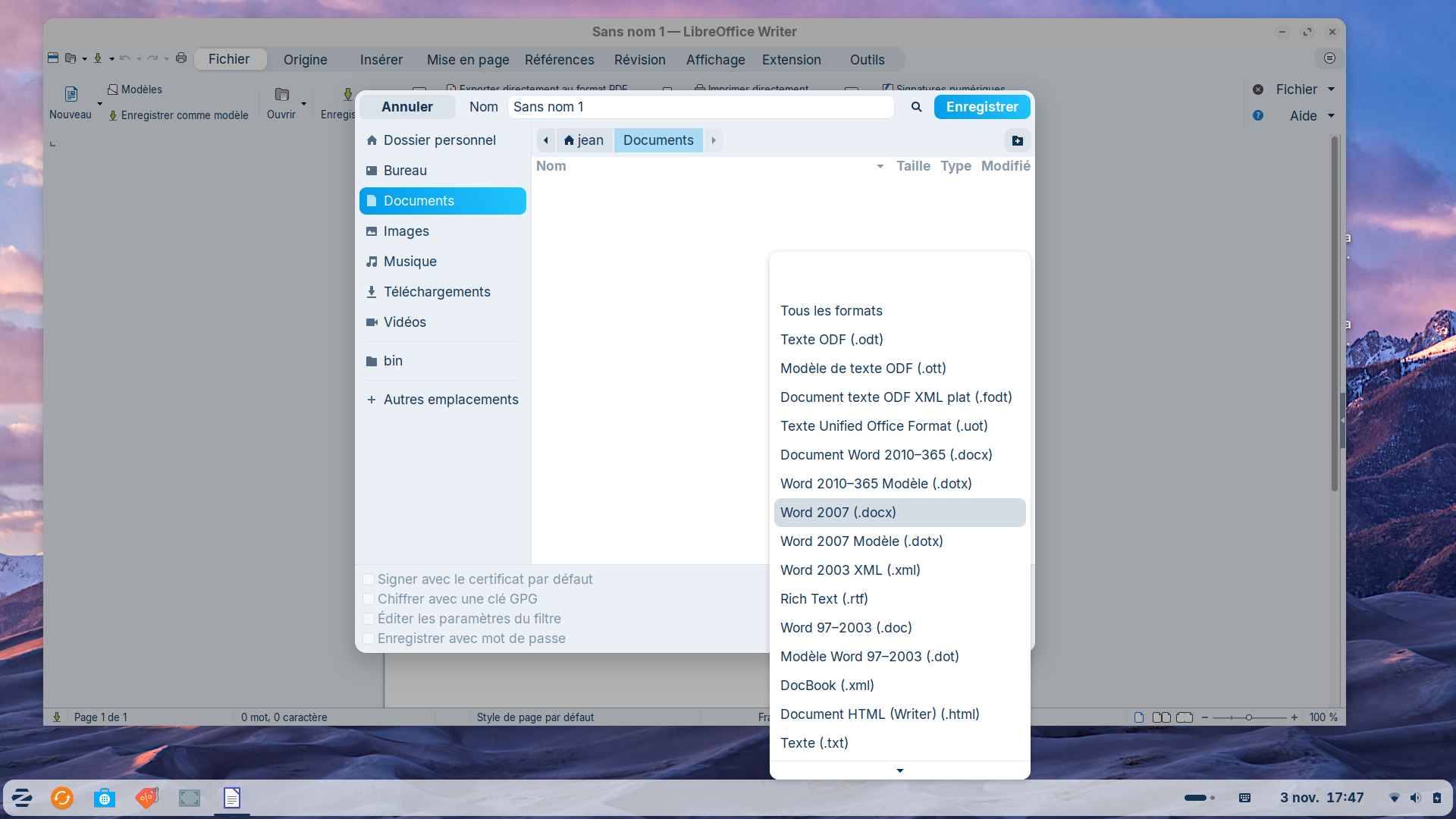Click the print icon in top toolbar
This screenshot has height=819, width=1456.
[181, 58]
